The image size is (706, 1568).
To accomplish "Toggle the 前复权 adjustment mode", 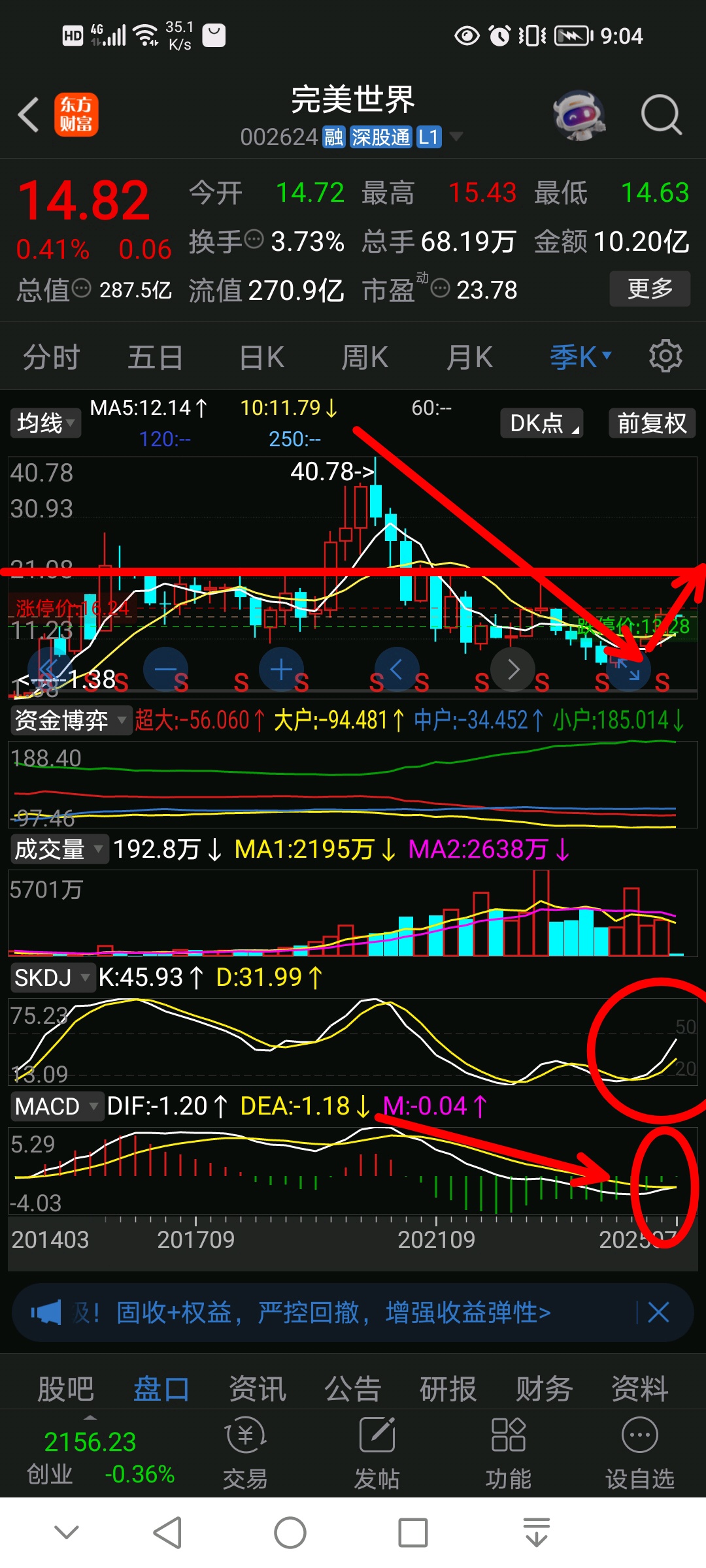I will (652, 423).
